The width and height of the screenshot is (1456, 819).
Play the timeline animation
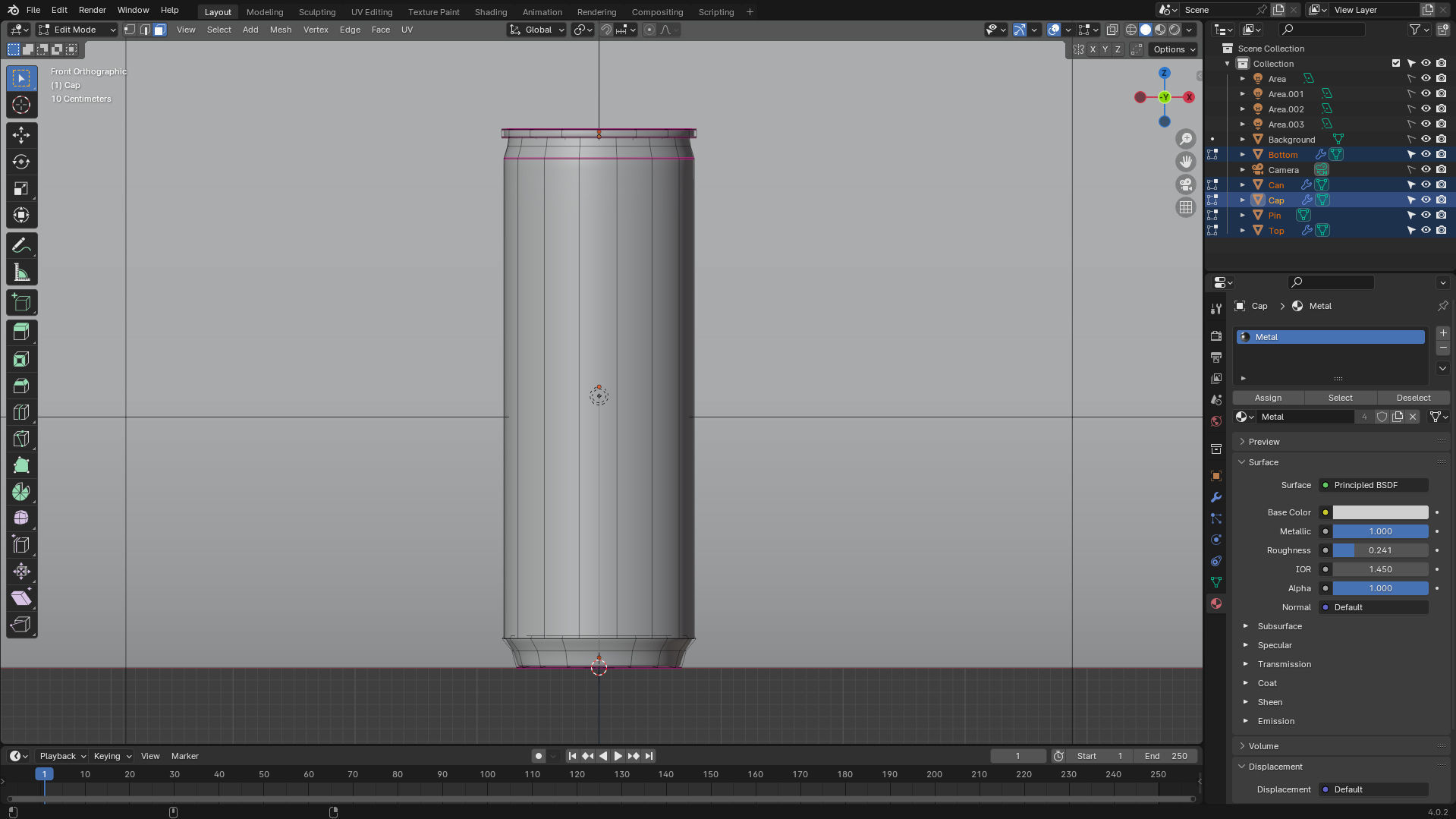coord(618,756)
